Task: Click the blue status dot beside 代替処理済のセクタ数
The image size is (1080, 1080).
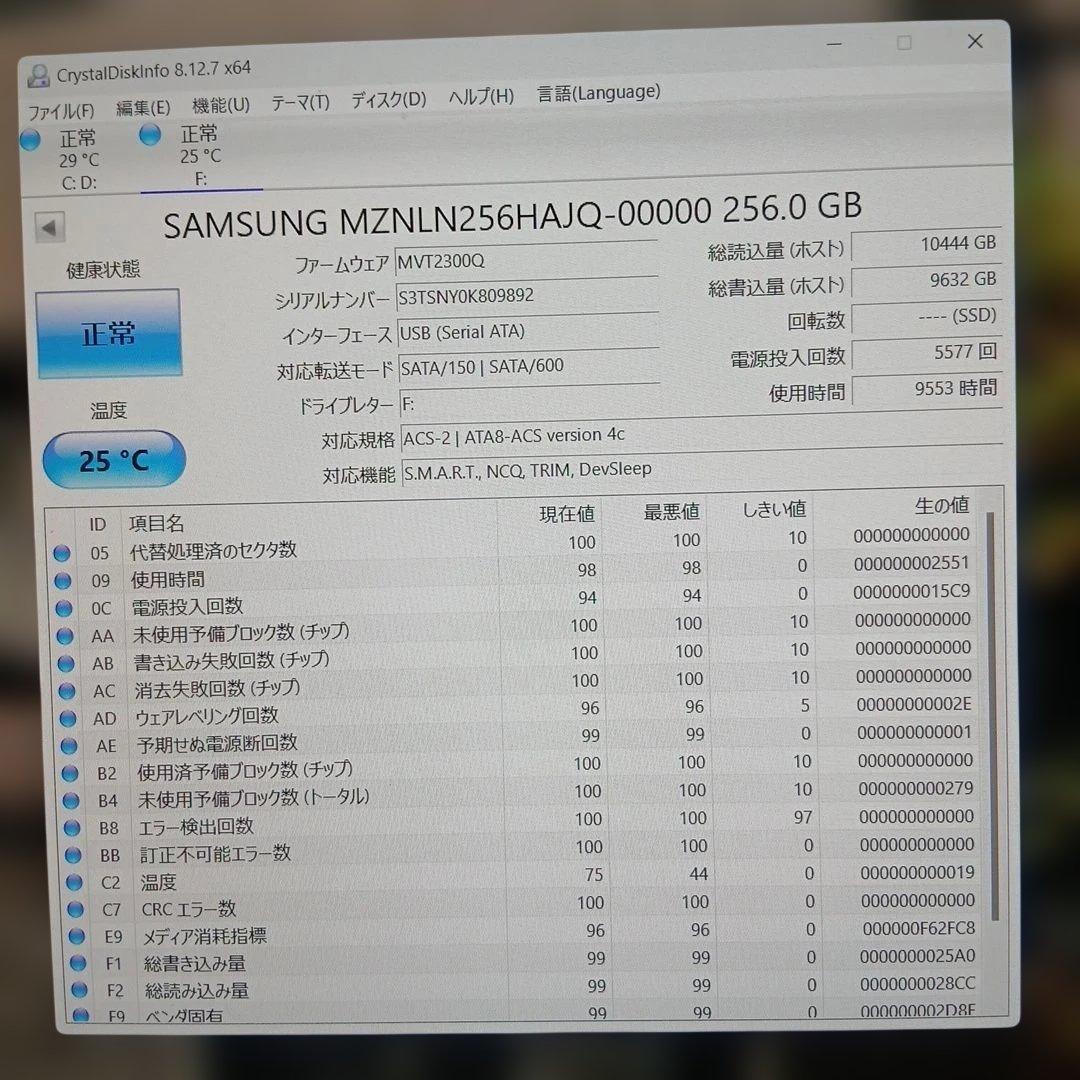Action: click(61, 551)
